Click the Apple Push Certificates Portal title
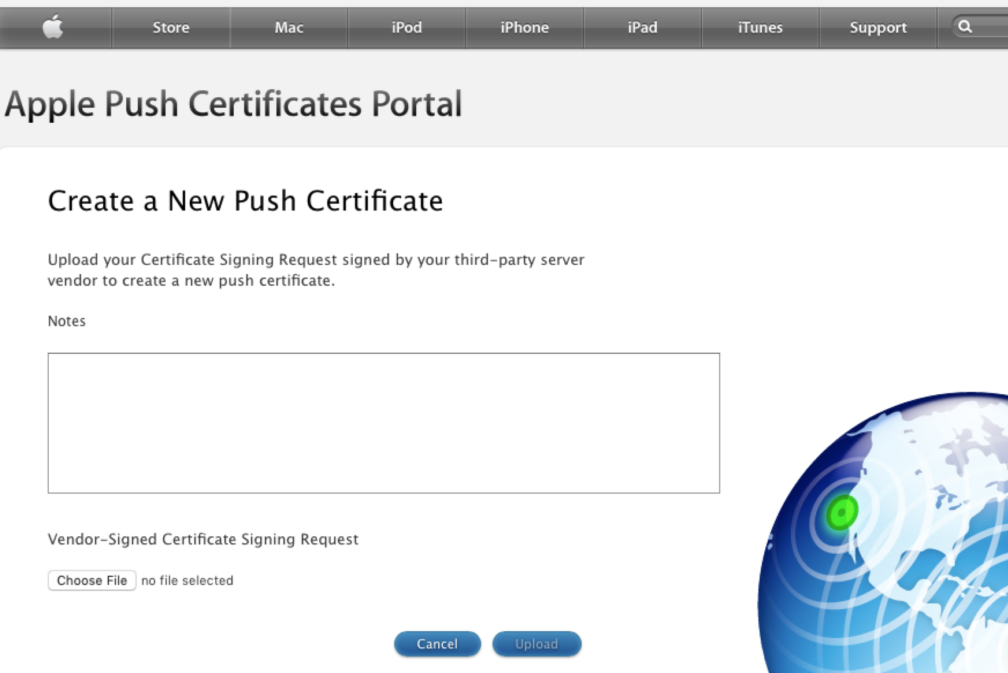Viewport: 1008px width, 673px height. (233, 104)
